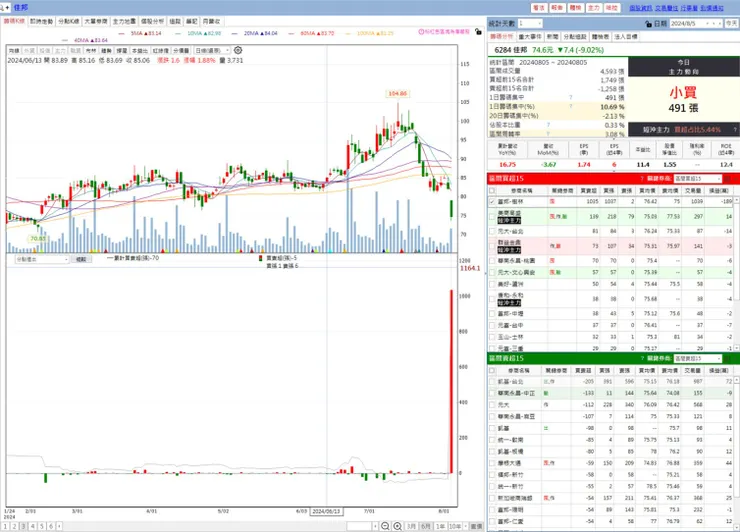Screen dimensions: 740x532
Task: Toggle the 本益比 indicator button
Action: pyautogui.click(x=140, y=51)
